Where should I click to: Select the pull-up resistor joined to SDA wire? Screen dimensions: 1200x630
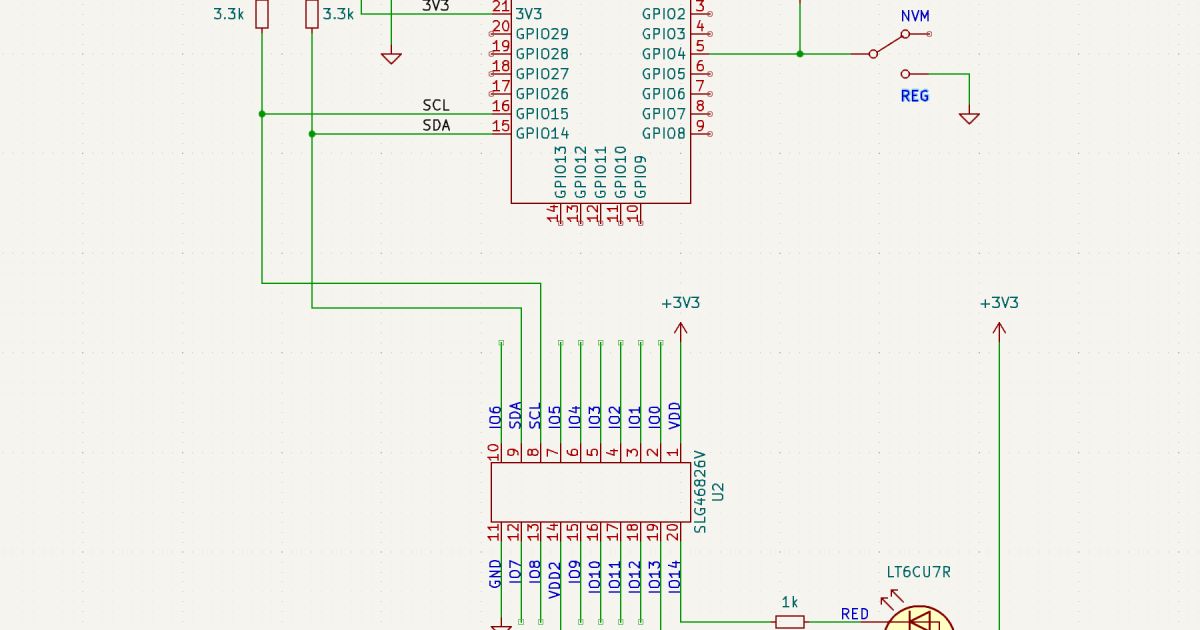click(312, 14)
